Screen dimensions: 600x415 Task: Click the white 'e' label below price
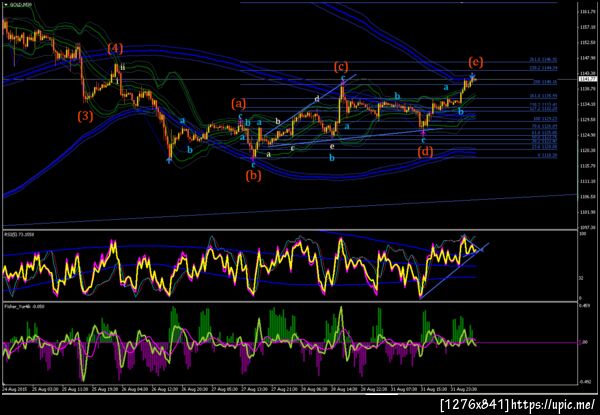[x=332, y=146]
